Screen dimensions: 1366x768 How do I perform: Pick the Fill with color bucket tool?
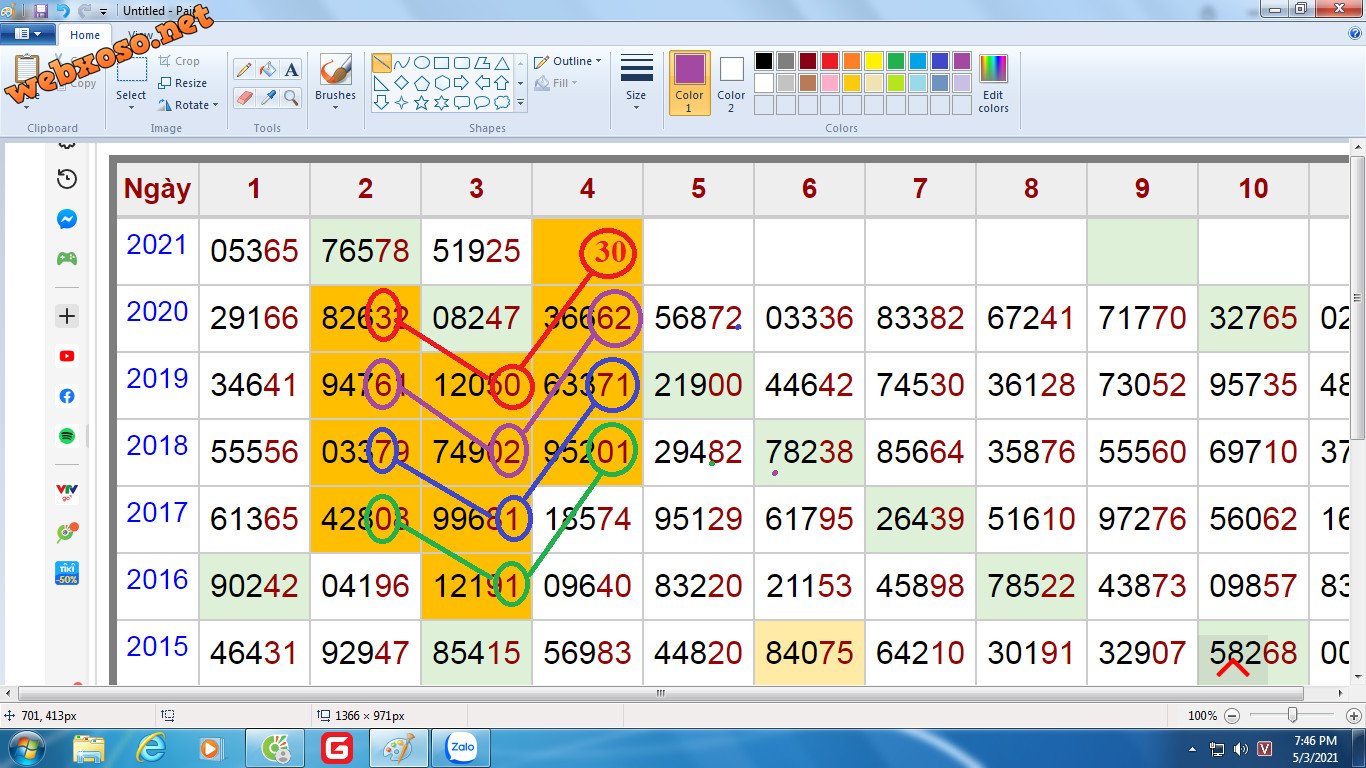(x=267, y=69)
